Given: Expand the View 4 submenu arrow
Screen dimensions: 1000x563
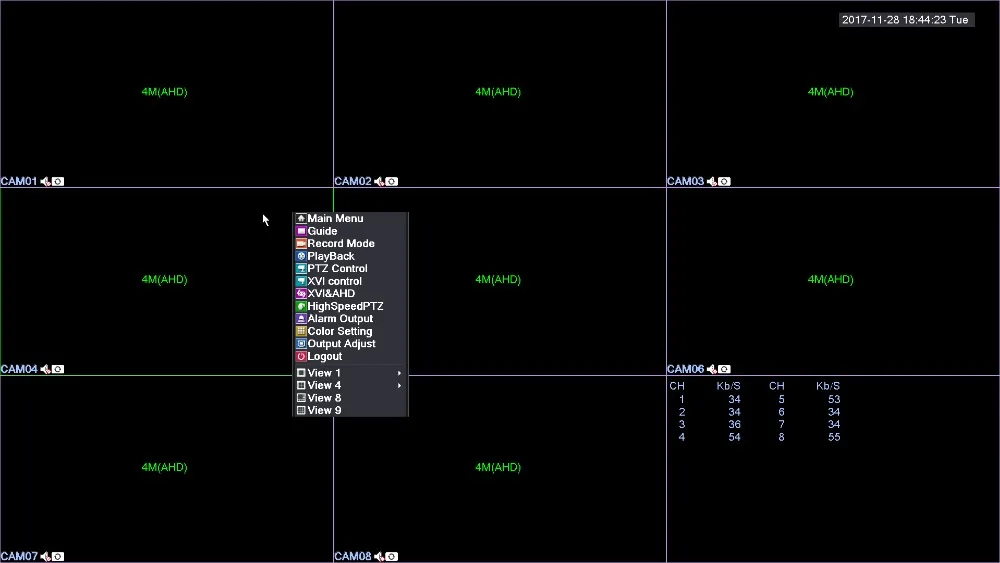Looking at the screenshot, I should tap(400, 385).
